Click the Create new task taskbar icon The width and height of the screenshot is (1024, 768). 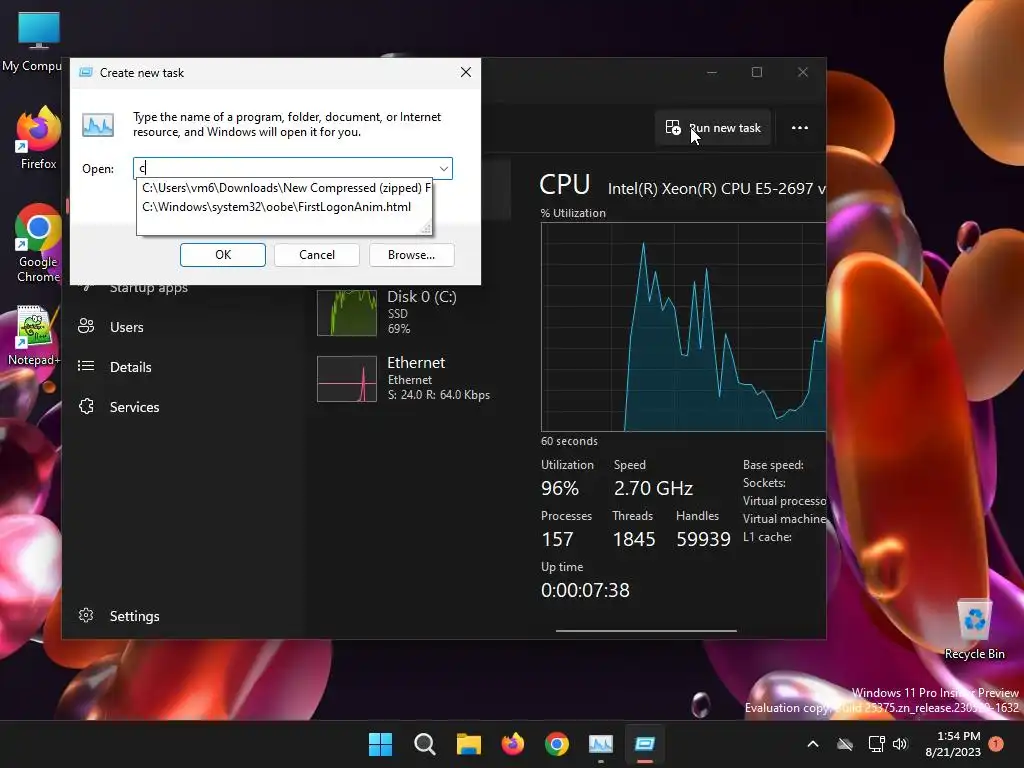[645, 744]
